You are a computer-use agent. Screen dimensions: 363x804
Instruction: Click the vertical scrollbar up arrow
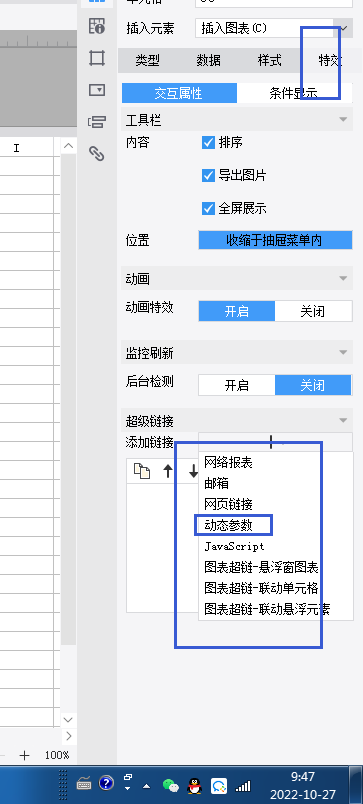click(69, 147)
